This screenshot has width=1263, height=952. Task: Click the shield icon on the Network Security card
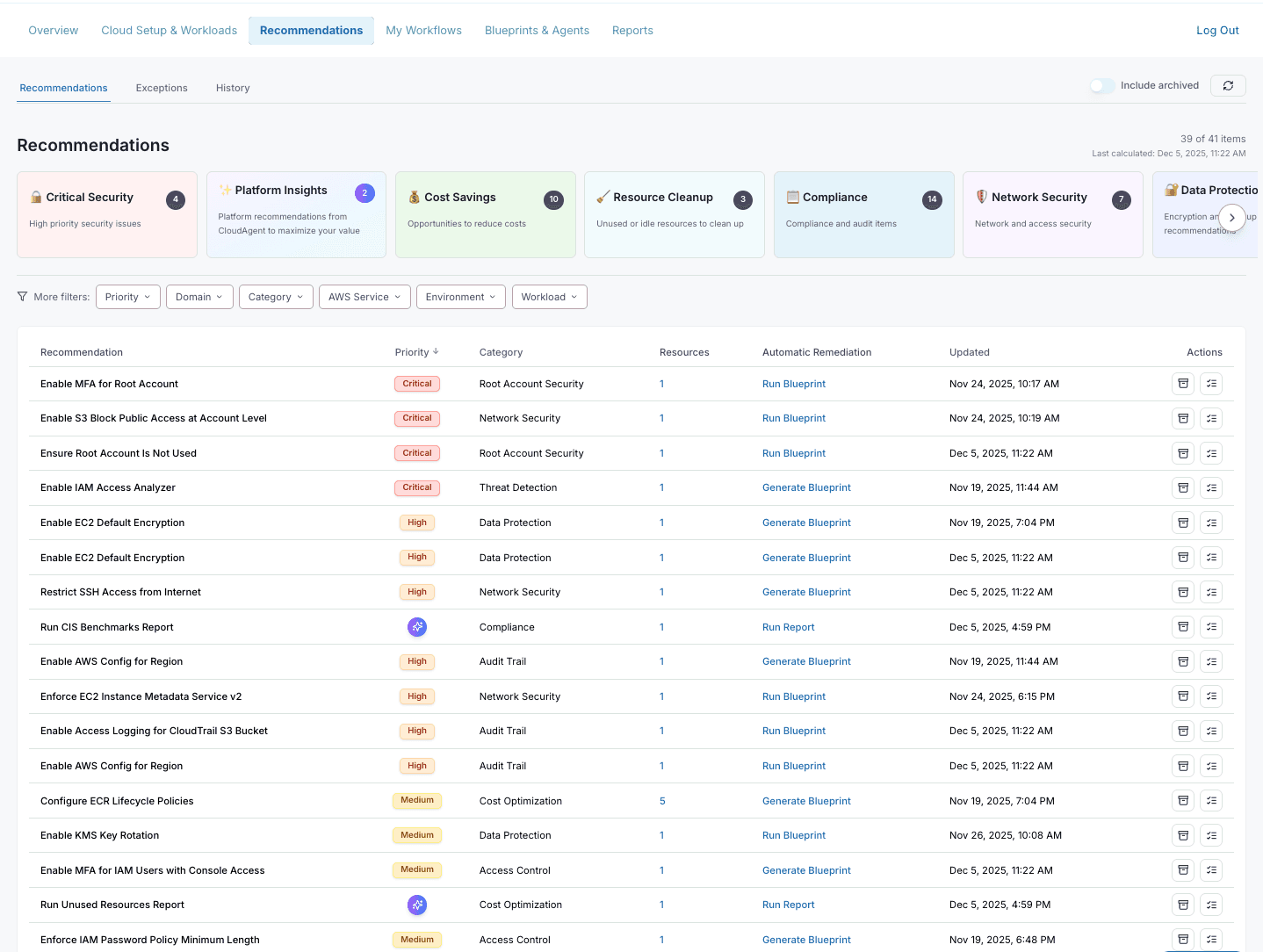tap(980, 197)
